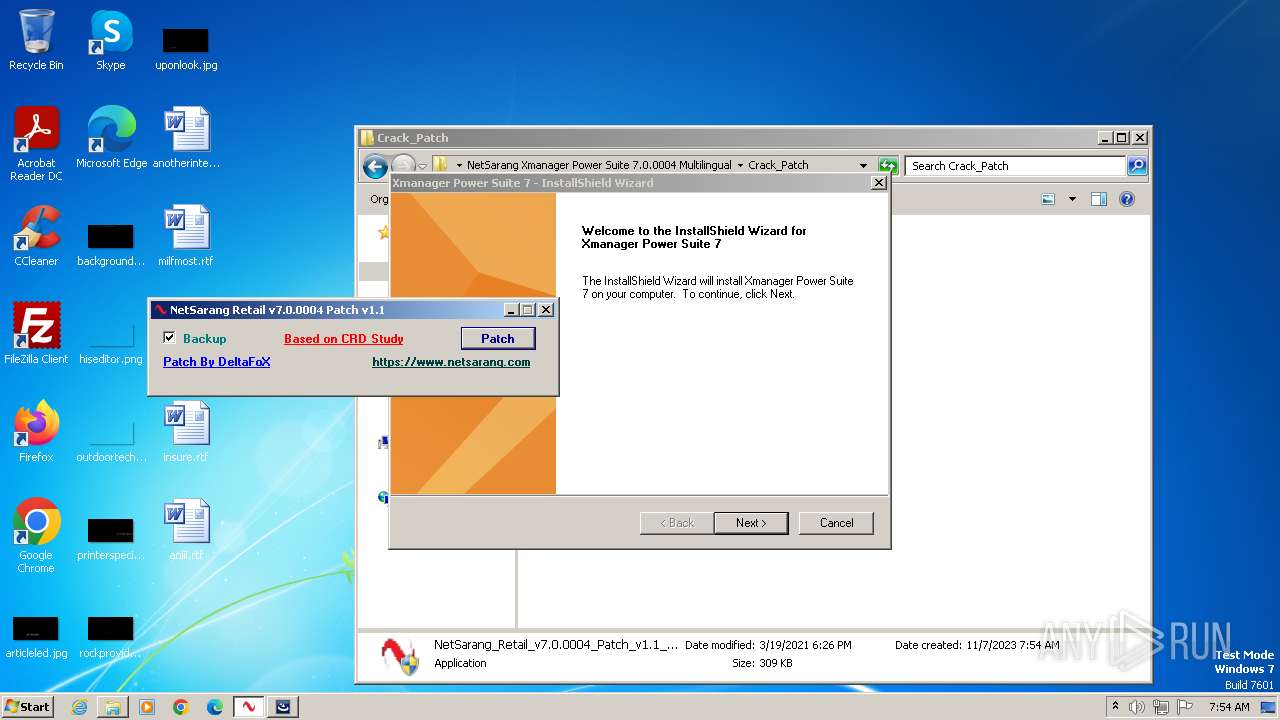Select the articleled.jpg desktop file
The image size is (1280, 720).
(x=36, y=636)
